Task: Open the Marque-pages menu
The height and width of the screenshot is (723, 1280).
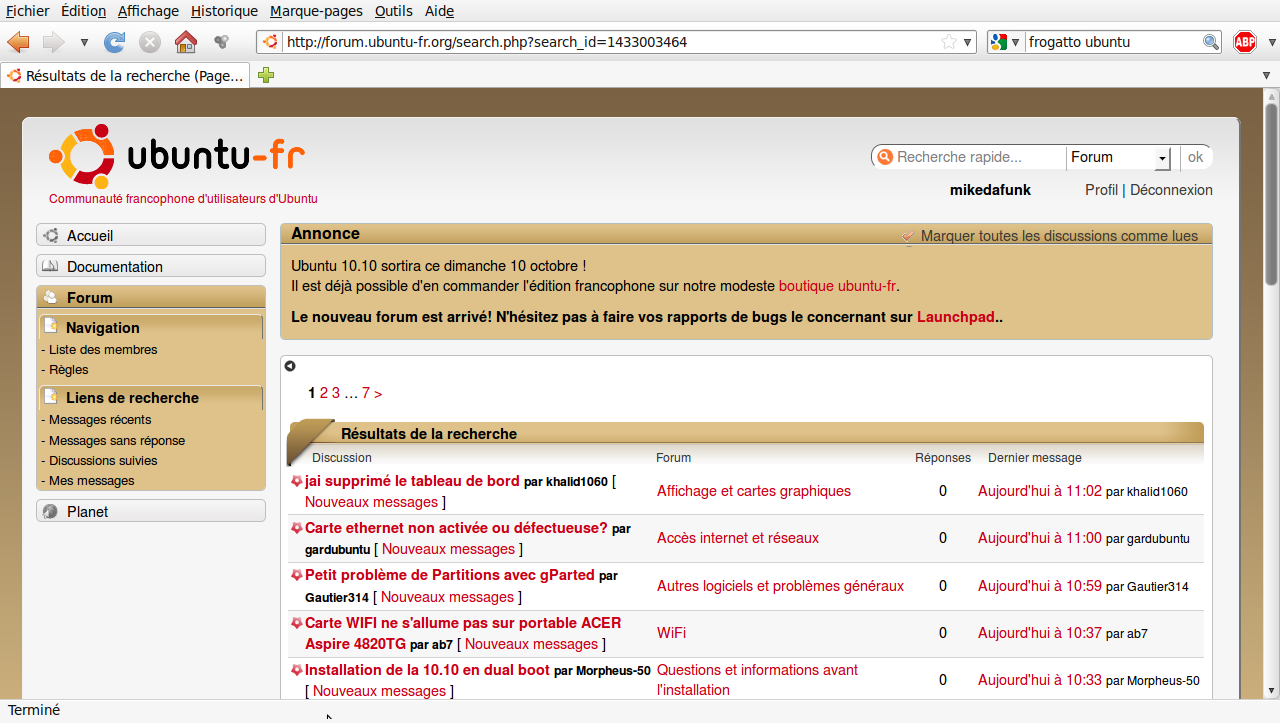Action: click(x=317, y=11)
